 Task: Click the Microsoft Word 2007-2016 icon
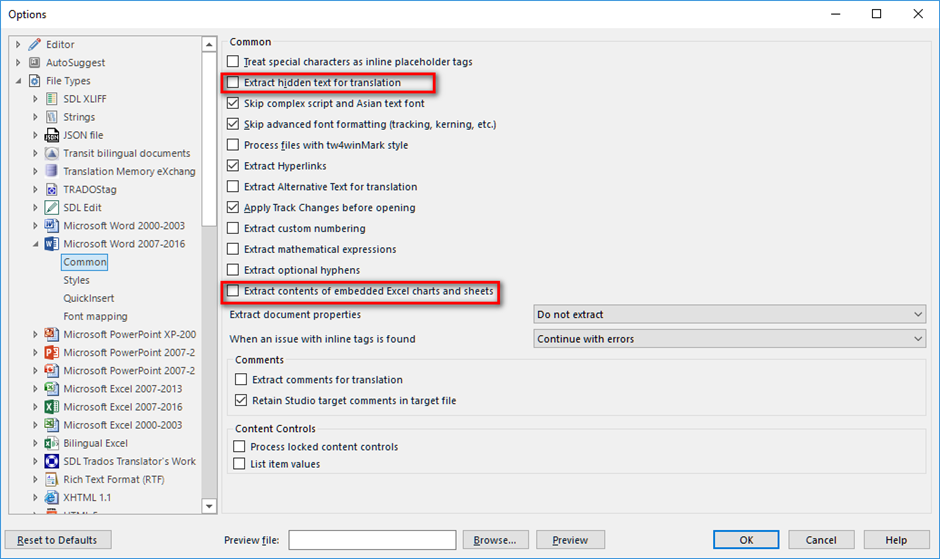(x=52, y=244)
